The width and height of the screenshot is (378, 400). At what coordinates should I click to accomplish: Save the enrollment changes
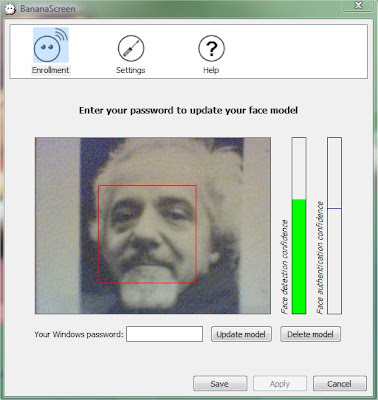pos(220,384)
